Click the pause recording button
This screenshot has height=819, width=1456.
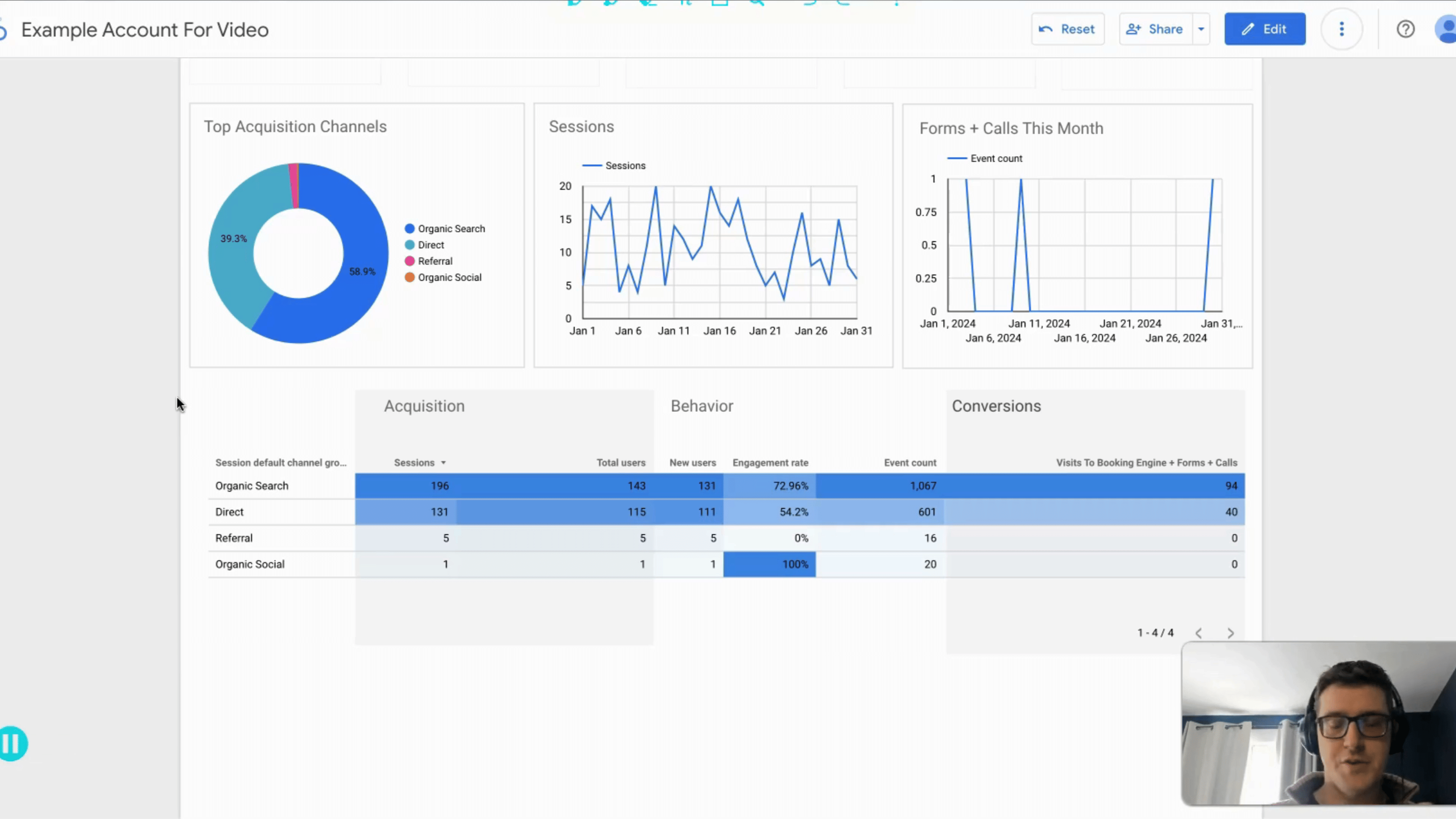(13, 743)
